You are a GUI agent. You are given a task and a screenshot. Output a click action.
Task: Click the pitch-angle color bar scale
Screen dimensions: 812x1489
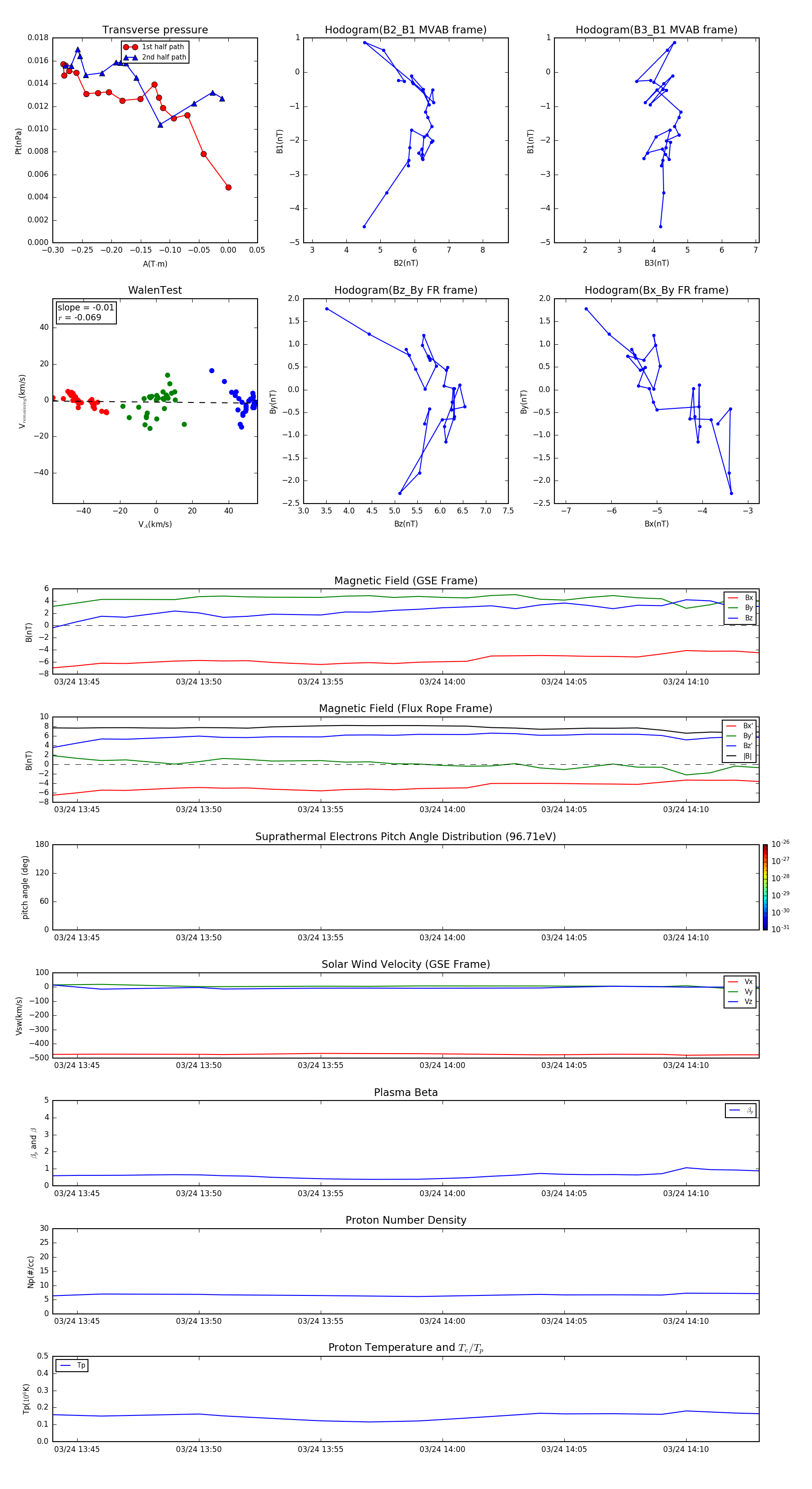click(765, 887)
